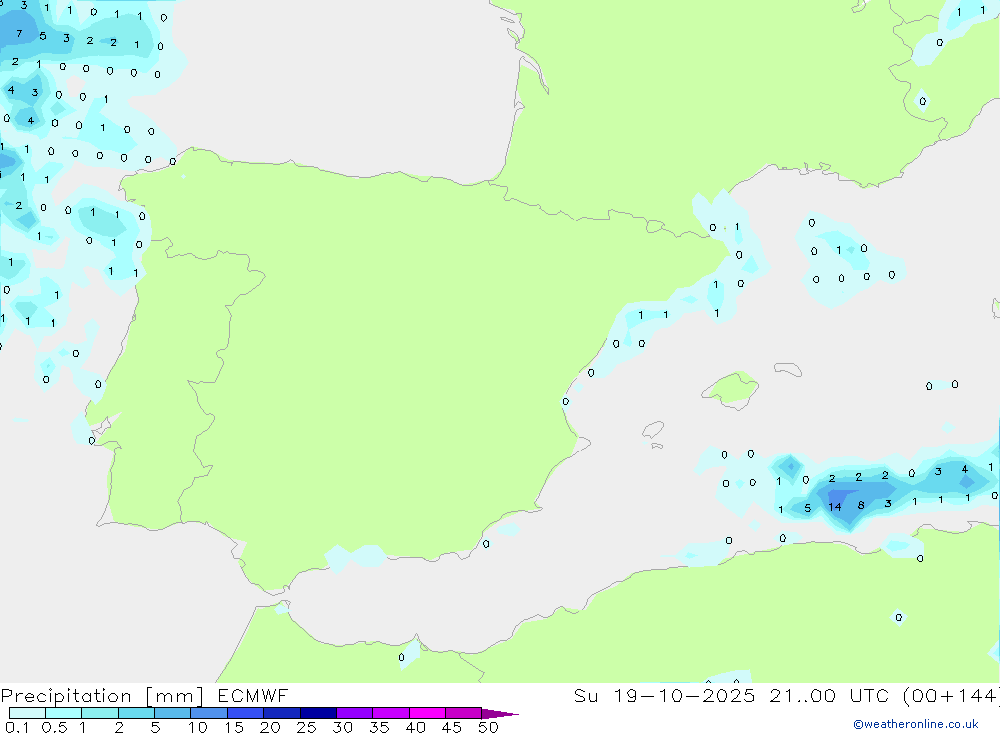The width and height of the screenshot is (1000, 733).
Task: Click the legend label "35"
Action: (379, 727)
